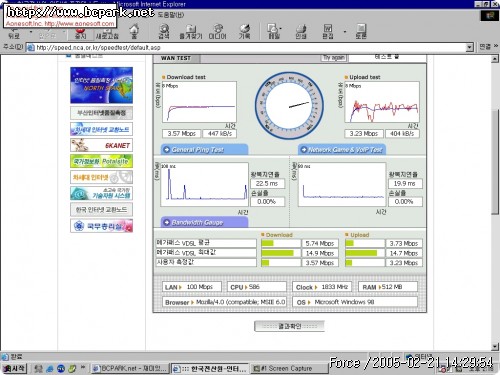Screen dimensions: 500x375
Task: Click the 447 kB/s download value
Action: (x=219, y=134)
